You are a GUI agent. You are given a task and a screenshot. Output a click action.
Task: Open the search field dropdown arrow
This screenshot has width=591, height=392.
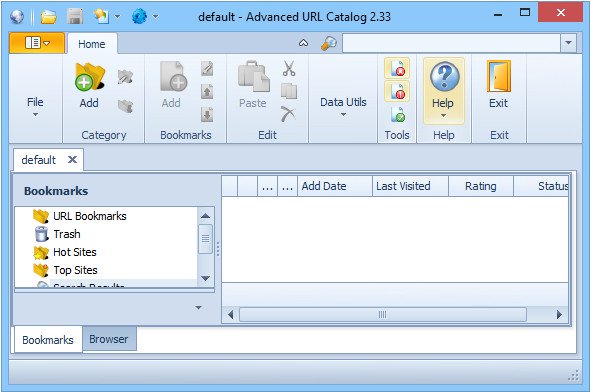pos(568,43)
